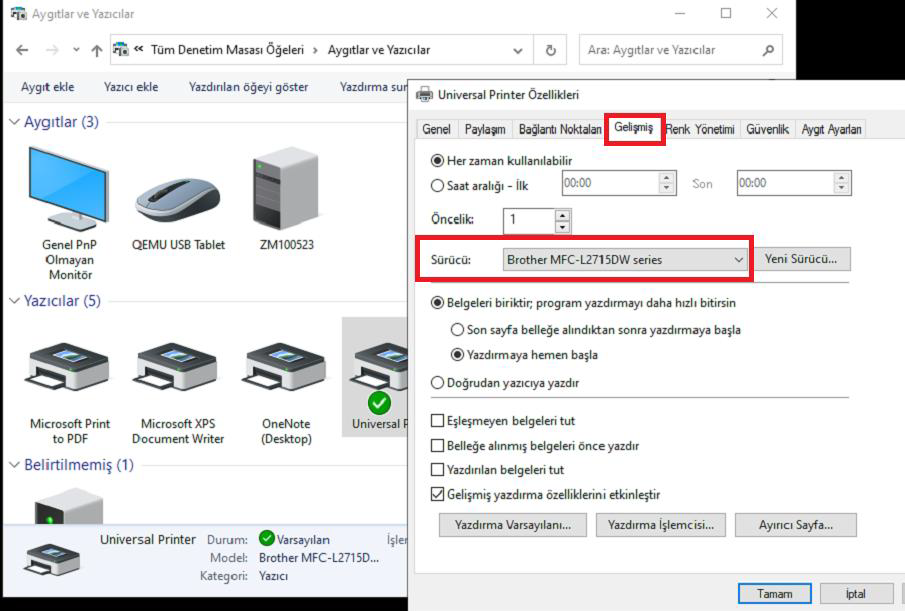Image resolution: width=905 pixels, height=611 pixels.
Task: Switch to the Paylaşım tab
Action: tap(485, 129)
